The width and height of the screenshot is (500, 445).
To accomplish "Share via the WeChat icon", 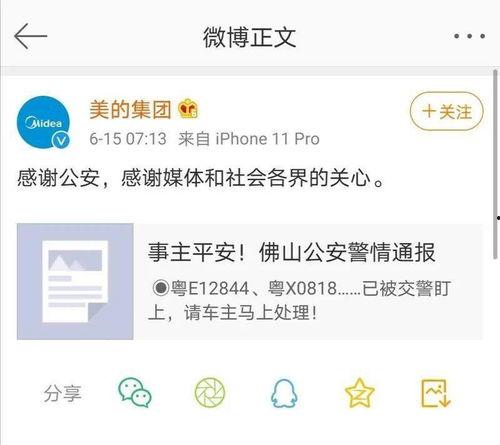I will (135, 392).
